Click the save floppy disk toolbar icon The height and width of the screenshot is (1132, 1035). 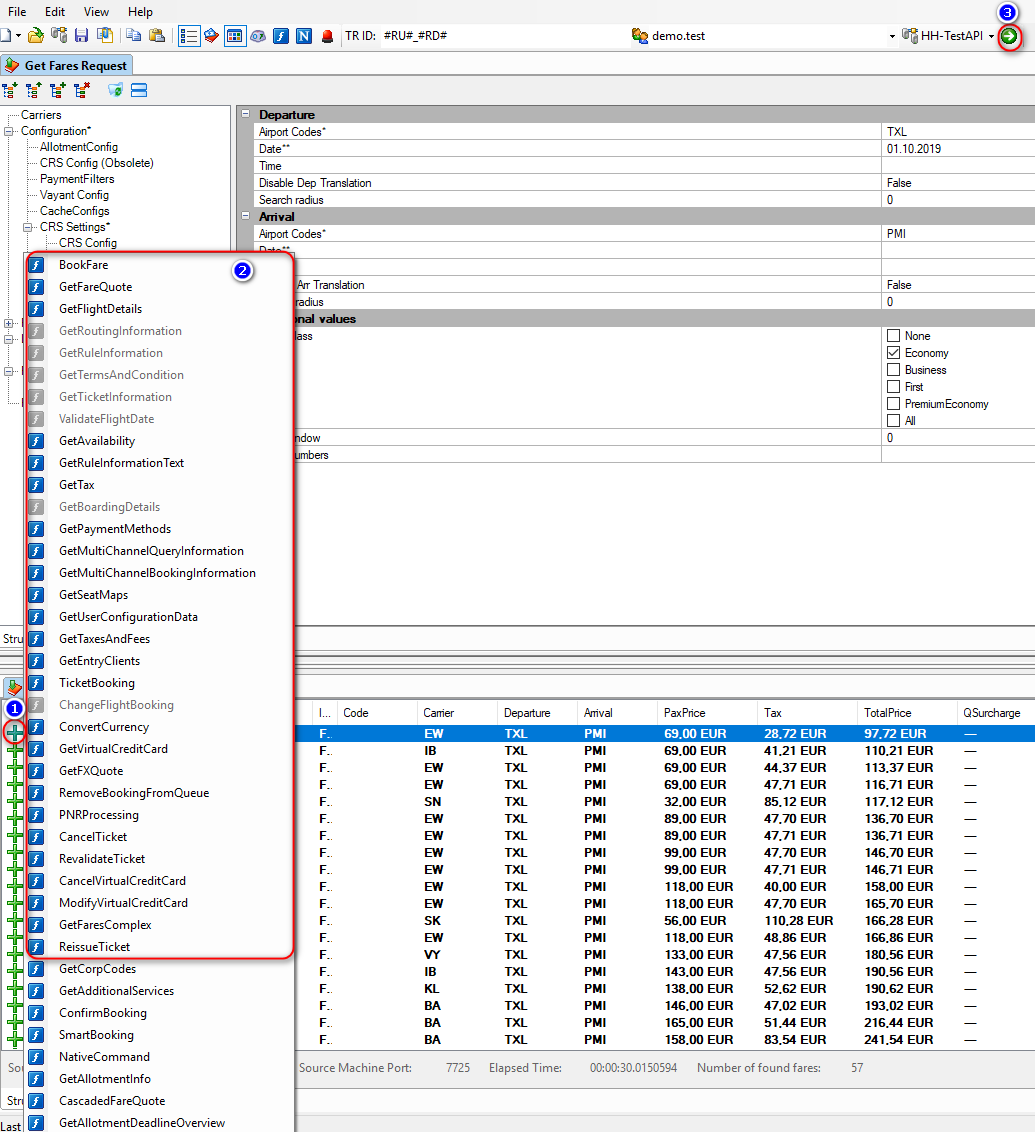81,36
